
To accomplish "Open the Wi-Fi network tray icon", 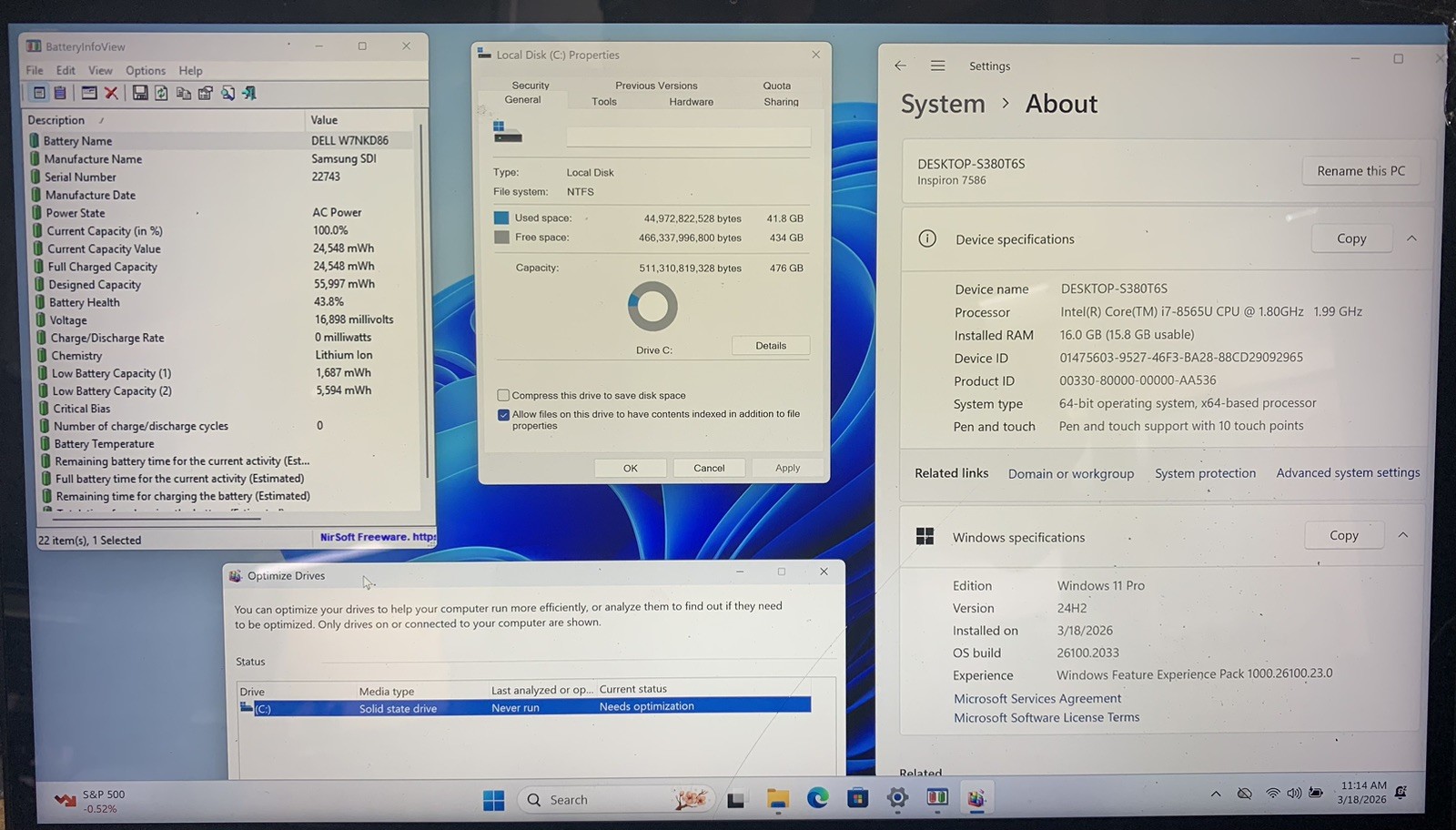I will [x=1272, y=794].
